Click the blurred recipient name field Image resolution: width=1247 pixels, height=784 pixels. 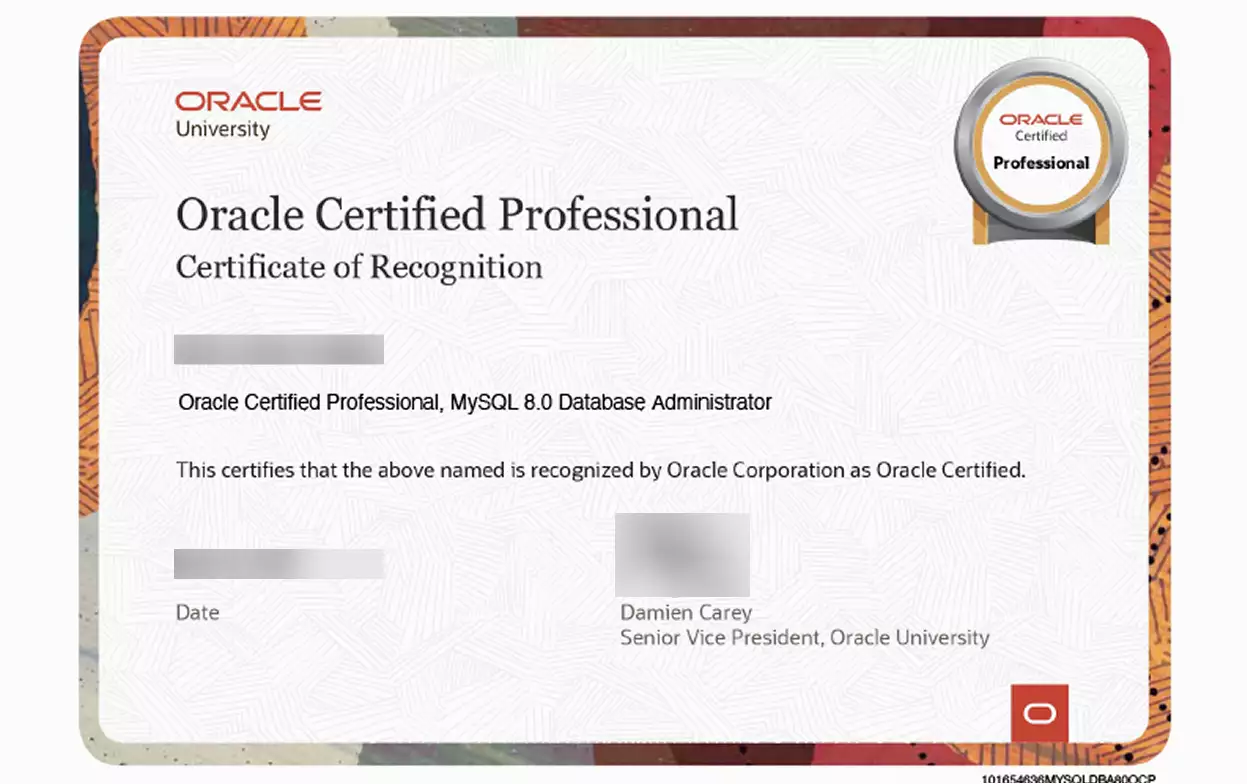point(279,349)
